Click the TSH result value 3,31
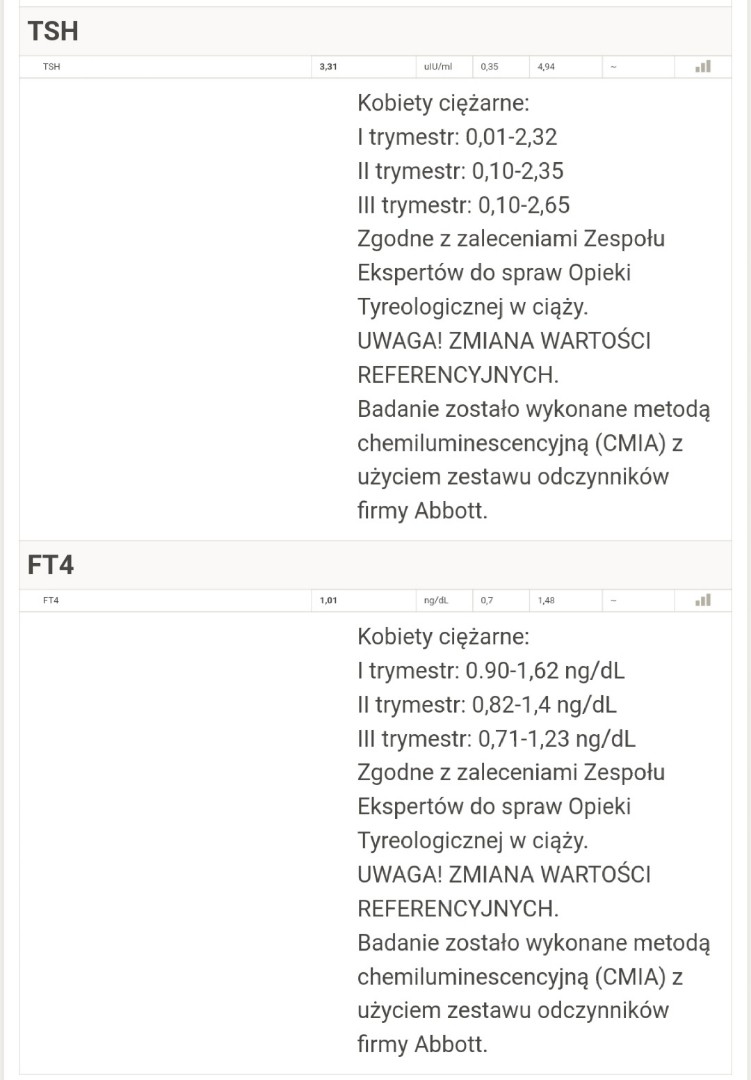751x1080 pixels. point(328,67)
